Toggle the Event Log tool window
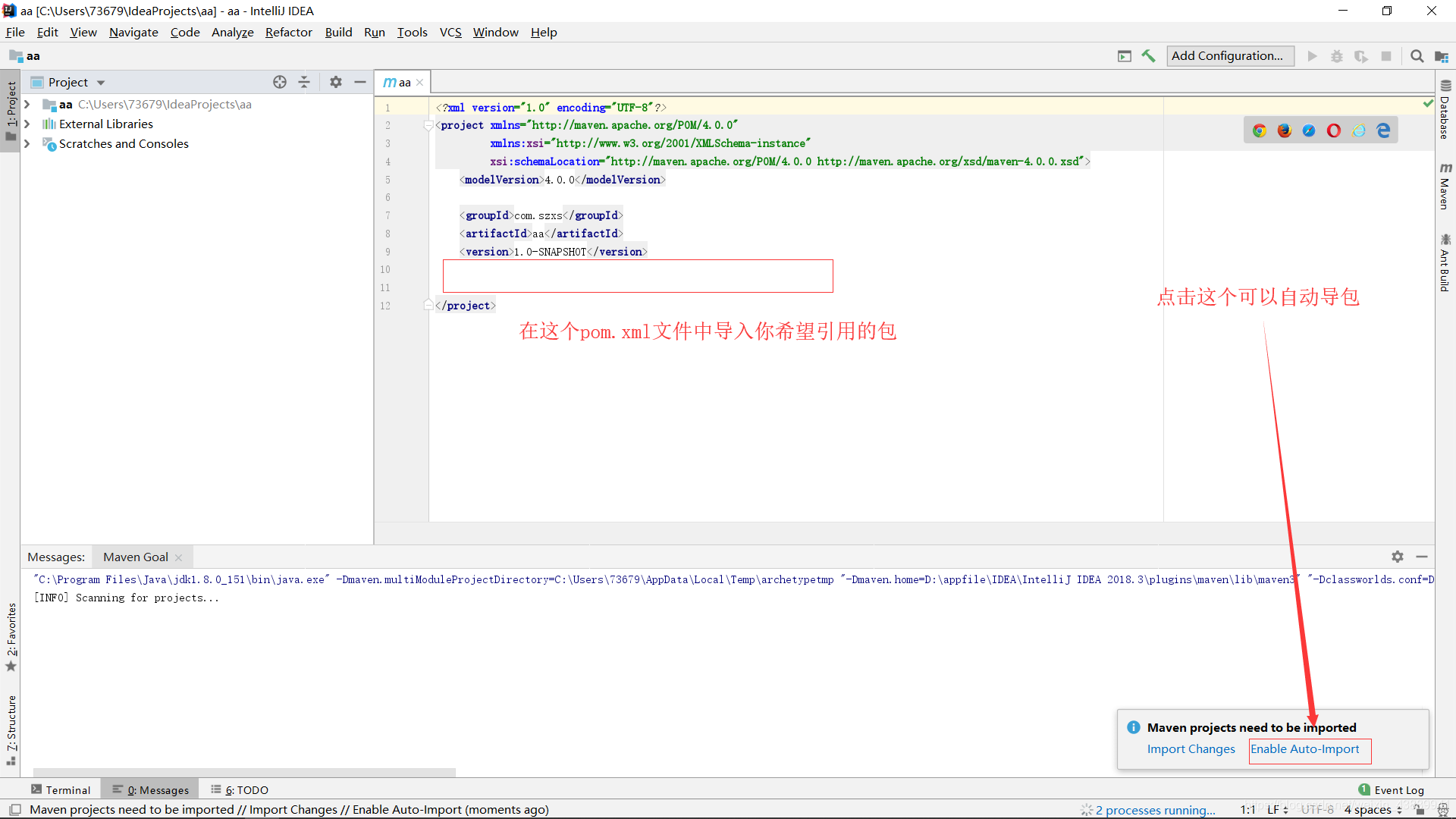Screen dimensions: 1456x819 [x=1392, y=790]
